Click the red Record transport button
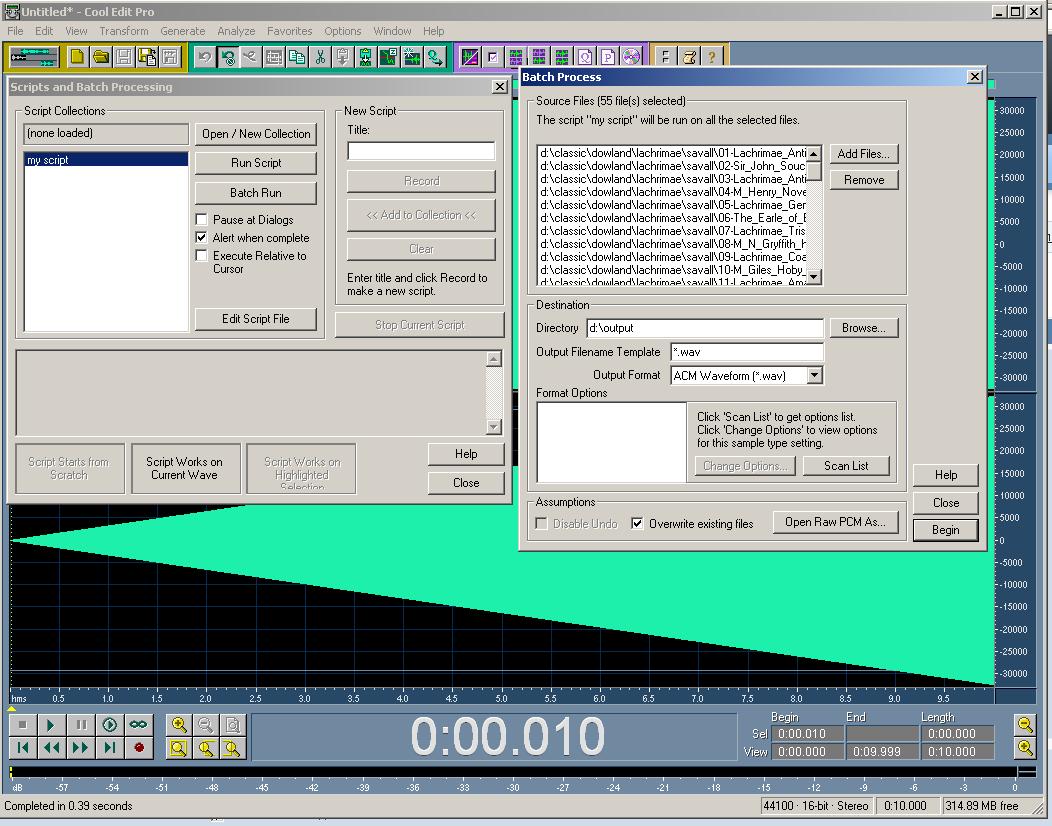 point(139,747)
